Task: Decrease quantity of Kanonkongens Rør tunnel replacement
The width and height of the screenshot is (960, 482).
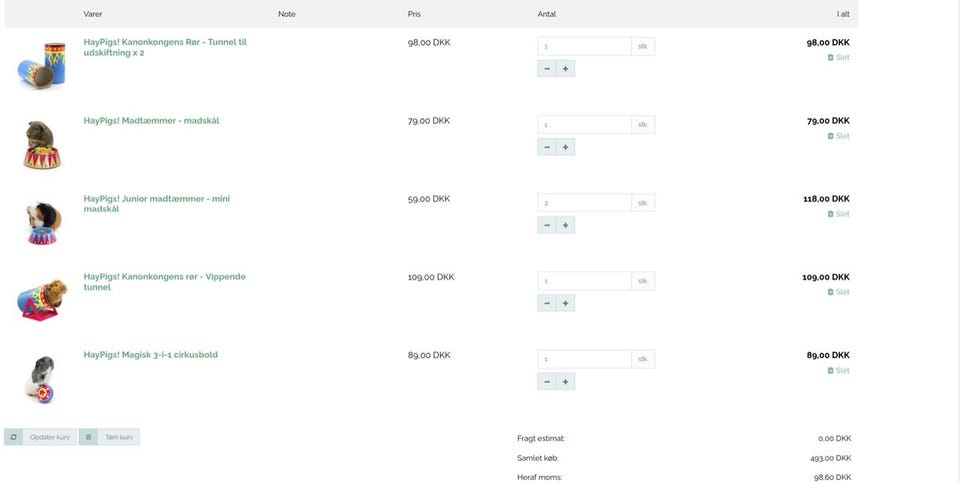Action: (547, 69)
